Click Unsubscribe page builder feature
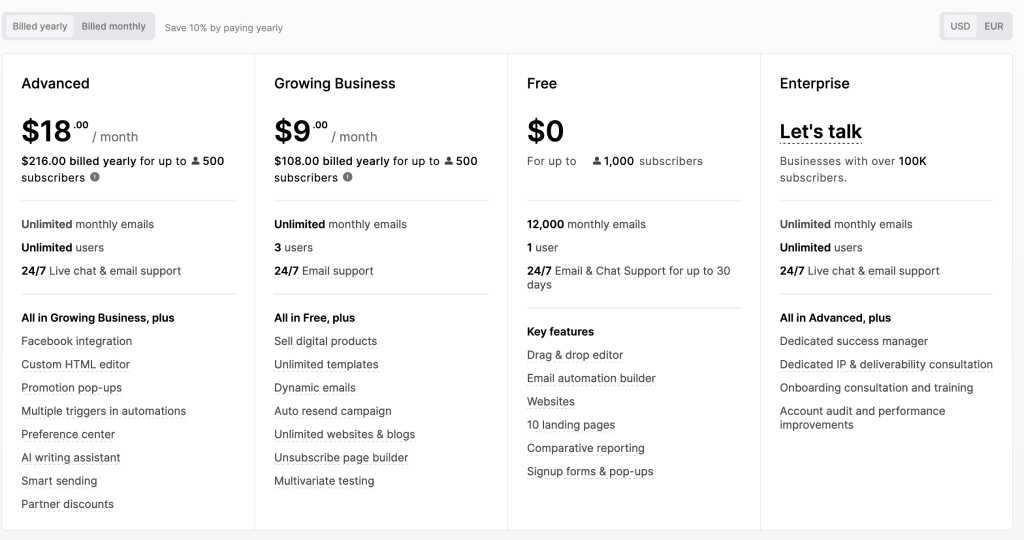The height and width of the screenshot is (540, 1024). (341, 458)
